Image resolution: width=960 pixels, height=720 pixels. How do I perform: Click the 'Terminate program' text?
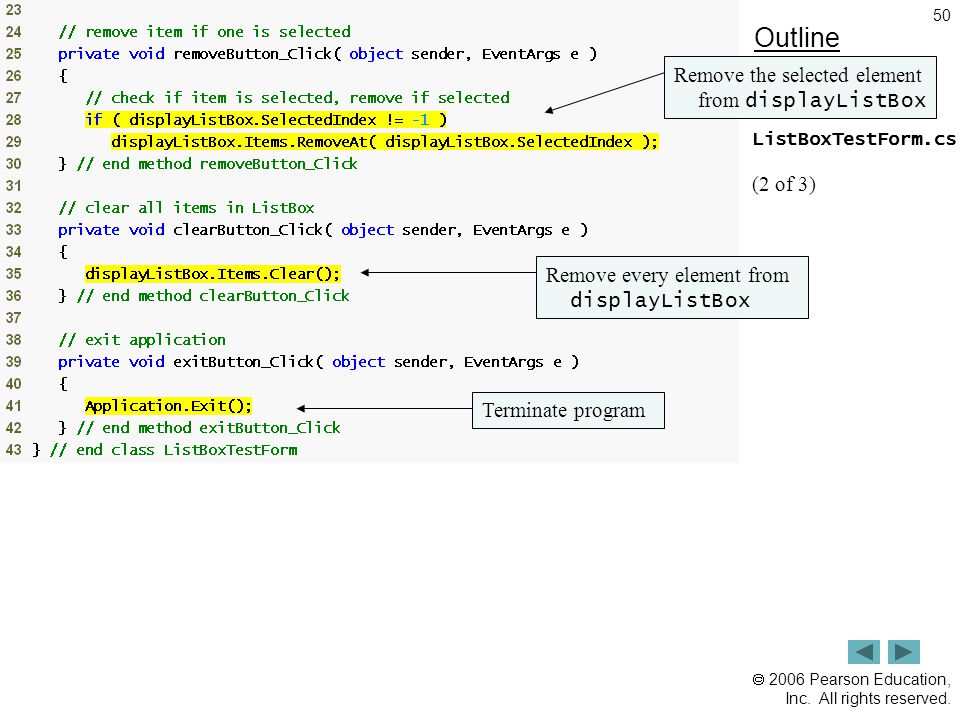(563, 410)
